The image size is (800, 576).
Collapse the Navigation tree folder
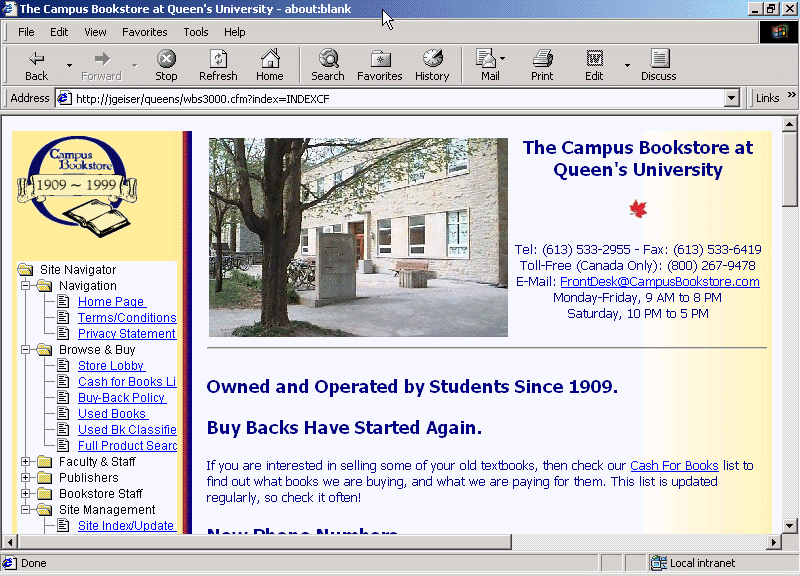point(25,286)
